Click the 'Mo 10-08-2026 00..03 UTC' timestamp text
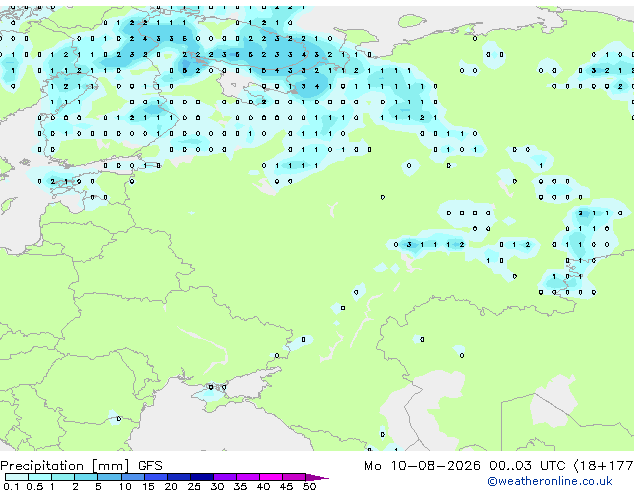This screenshot has height=490, width=634. click(x=465, y=466)
